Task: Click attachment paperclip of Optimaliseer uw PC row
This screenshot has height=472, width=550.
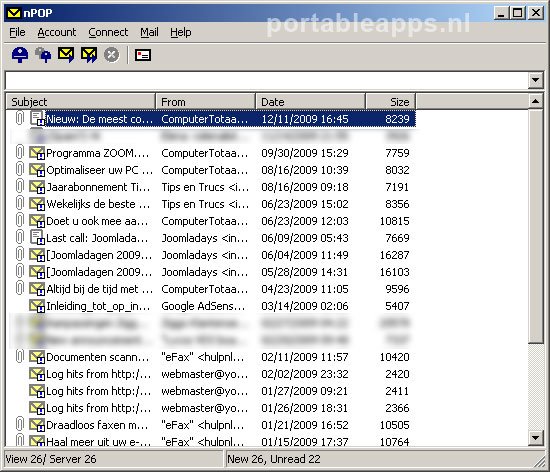Action: pos(20,169)
